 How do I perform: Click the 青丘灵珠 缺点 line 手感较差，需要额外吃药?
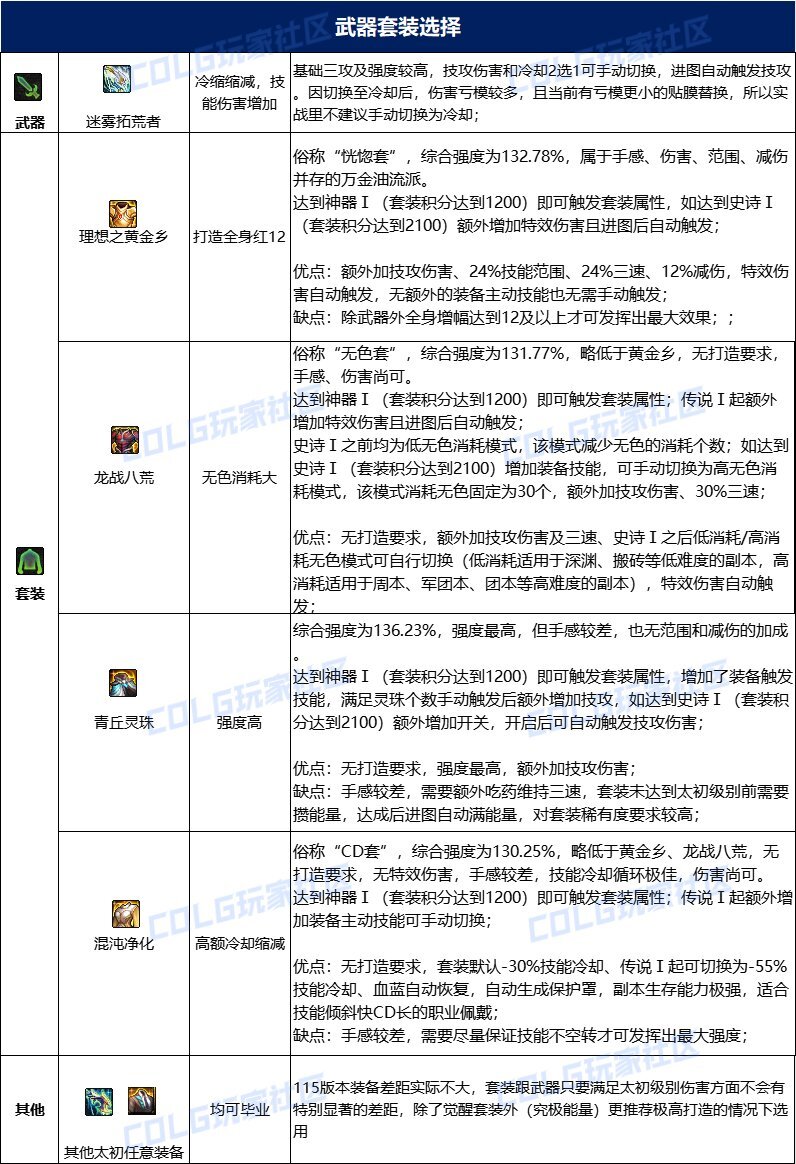click(x=541, y=803)
